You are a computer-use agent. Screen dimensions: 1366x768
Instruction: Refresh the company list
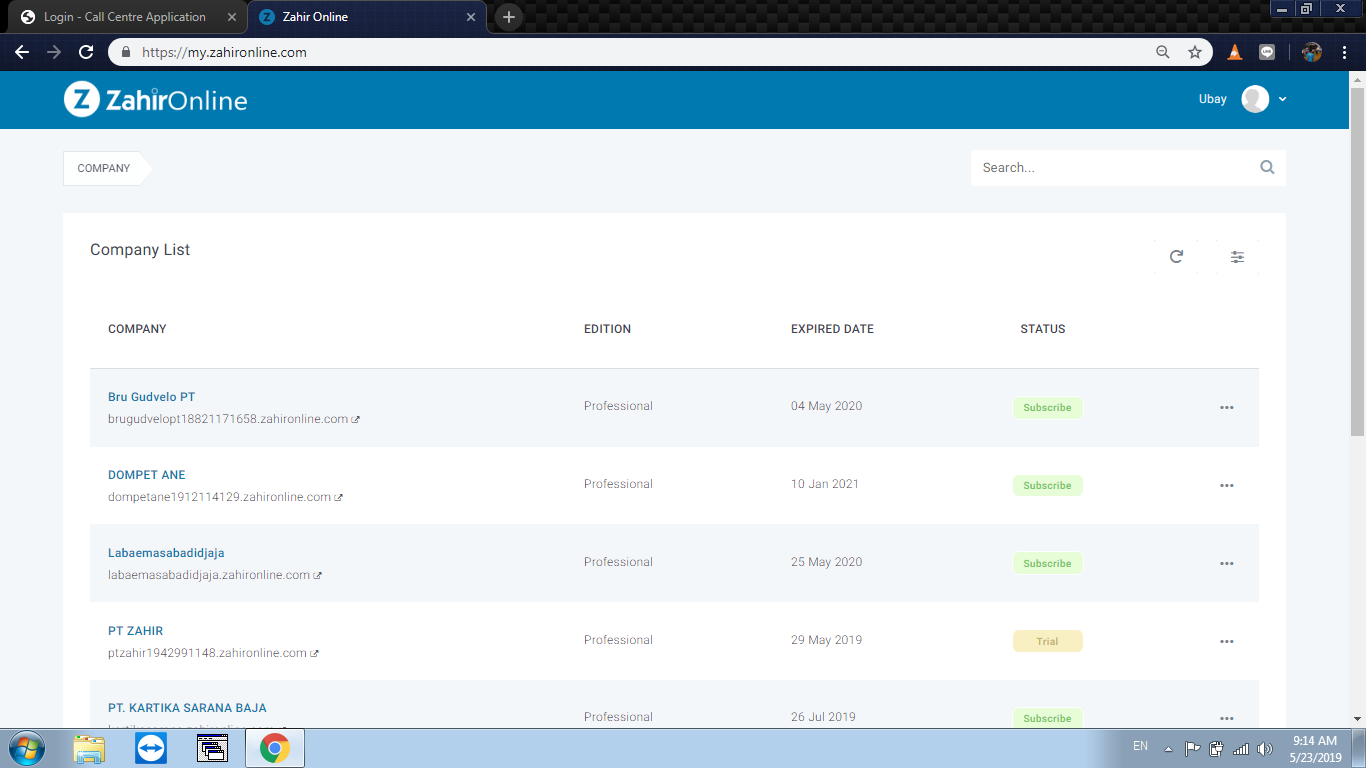1176,257
